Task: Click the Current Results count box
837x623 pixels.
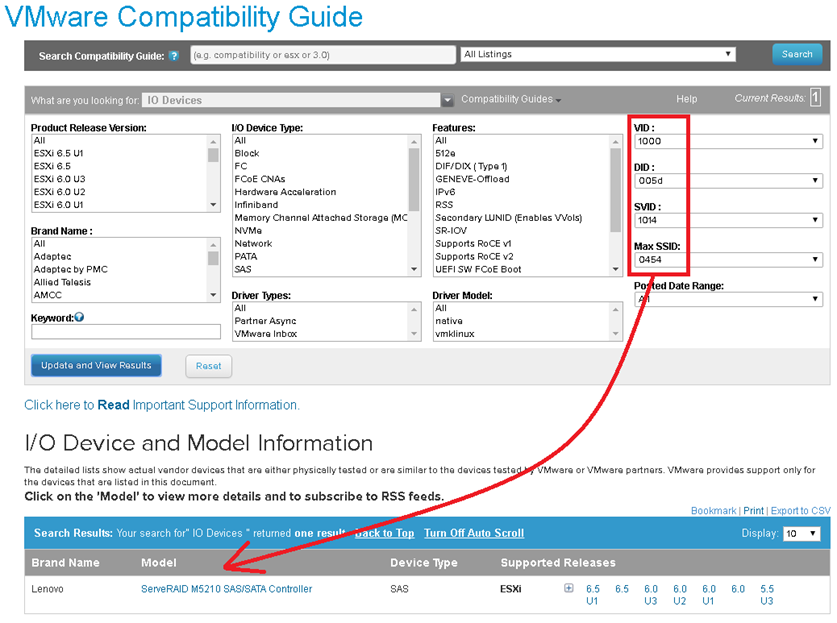Action: (x=815, y=97)
